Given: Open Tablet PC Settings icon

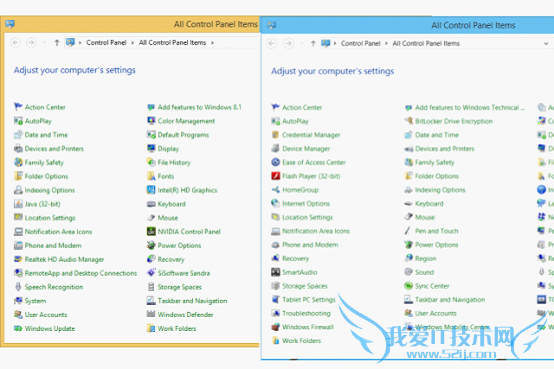Looking at the screenshot, I should [276, 299].
